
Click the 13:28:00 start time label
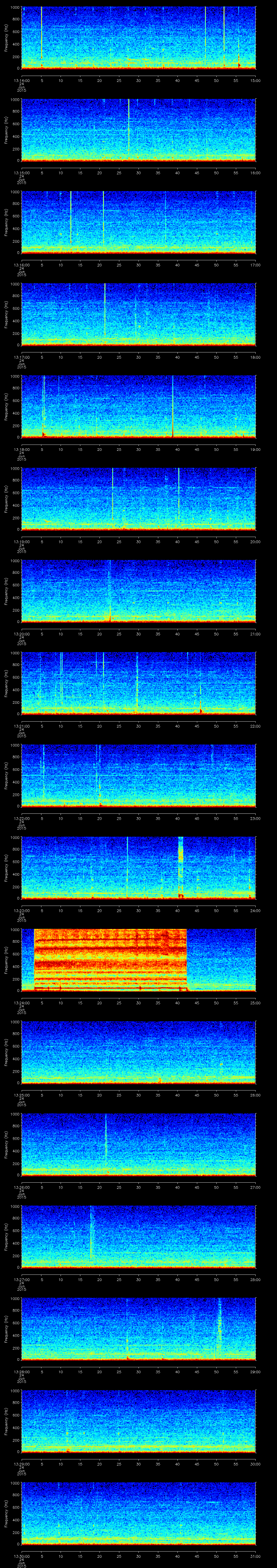coord(21,1371)
